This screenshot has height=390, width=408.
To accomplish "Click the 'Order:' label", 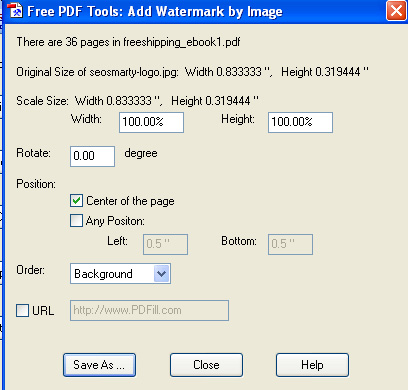I will coord(30,270).
